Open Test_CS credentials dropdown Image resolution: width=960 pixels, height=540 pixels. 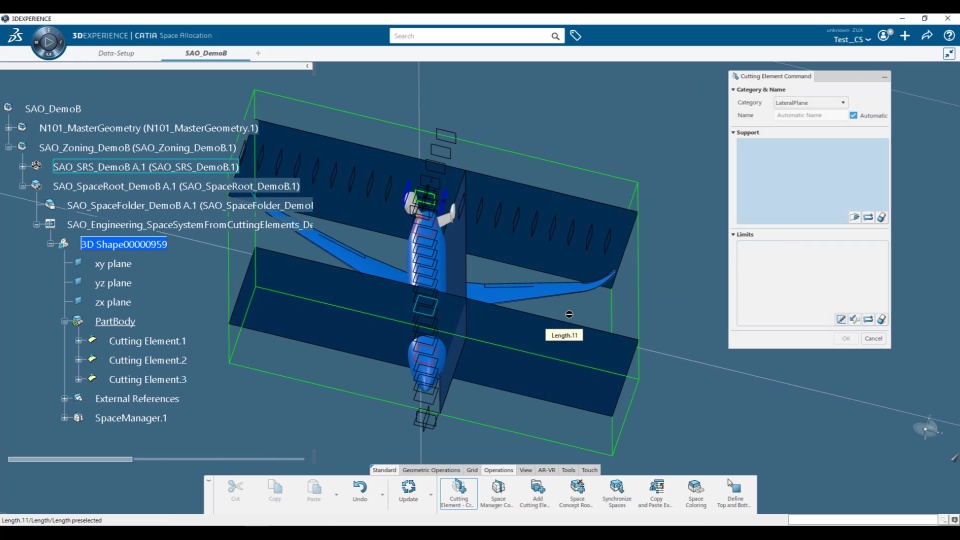(x=852, y=40)
